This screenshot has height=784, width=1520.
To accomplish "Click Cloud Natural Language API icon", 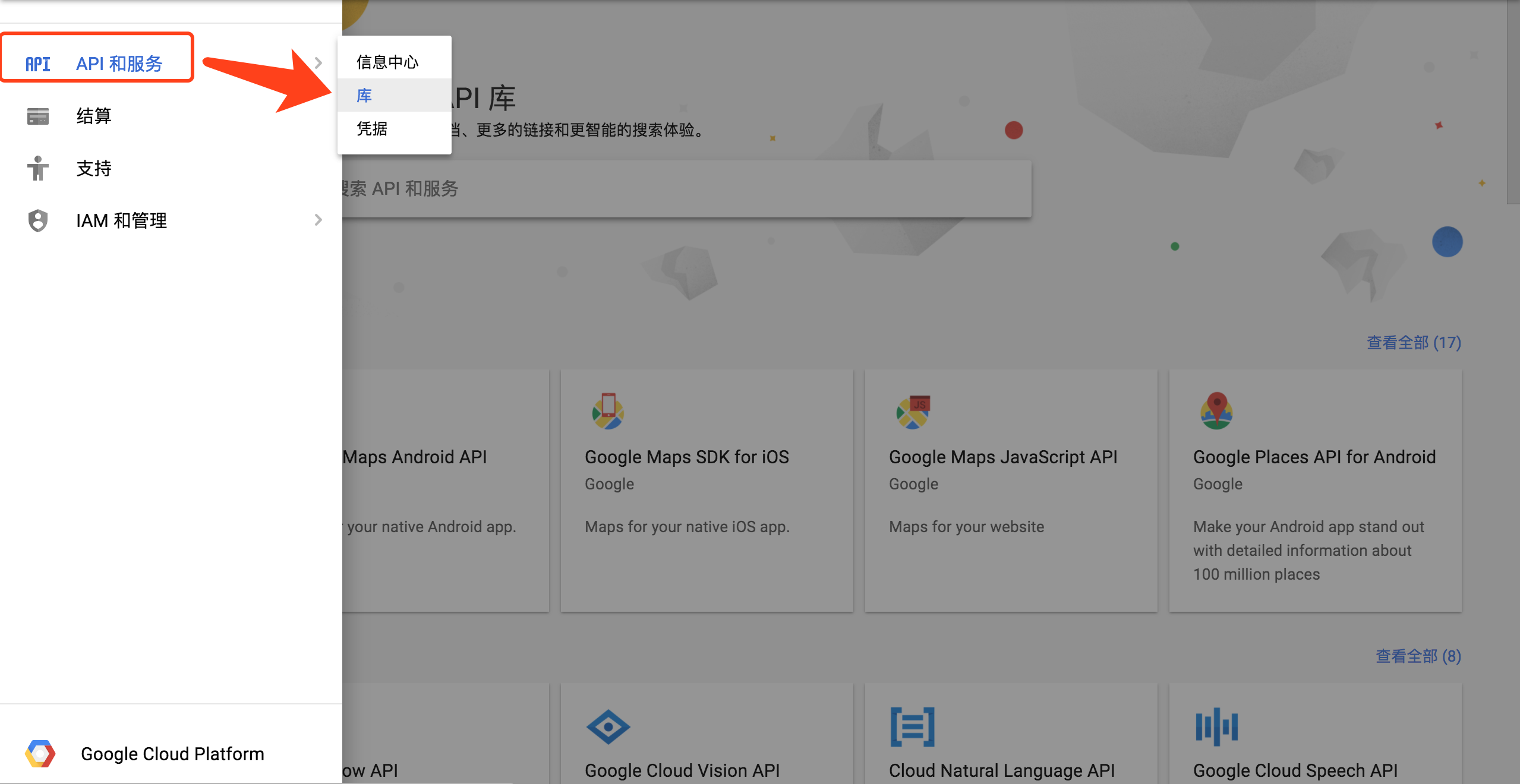I will (x=913, y=726).
